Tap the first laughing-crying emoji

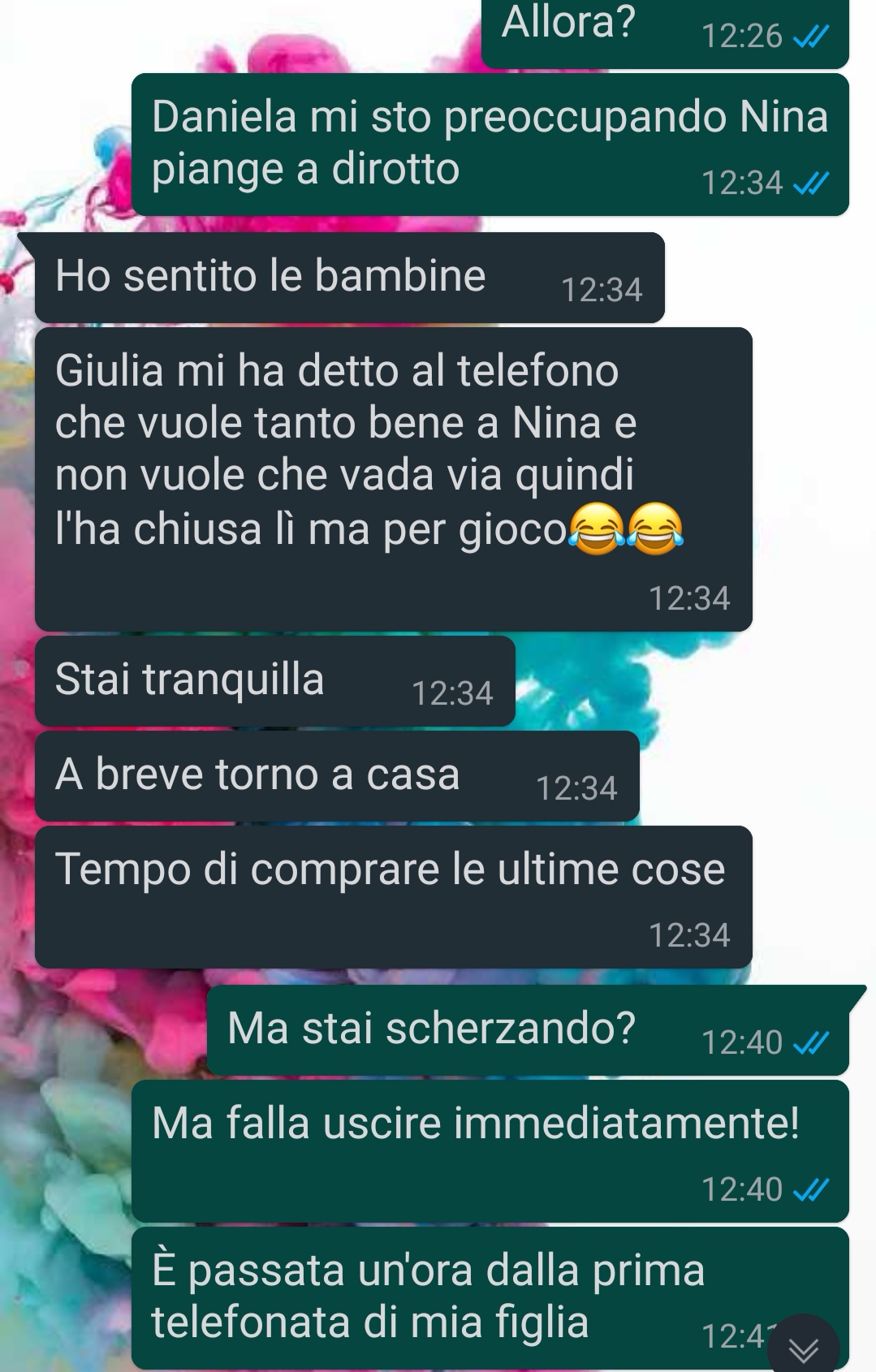tap(597, 529)
